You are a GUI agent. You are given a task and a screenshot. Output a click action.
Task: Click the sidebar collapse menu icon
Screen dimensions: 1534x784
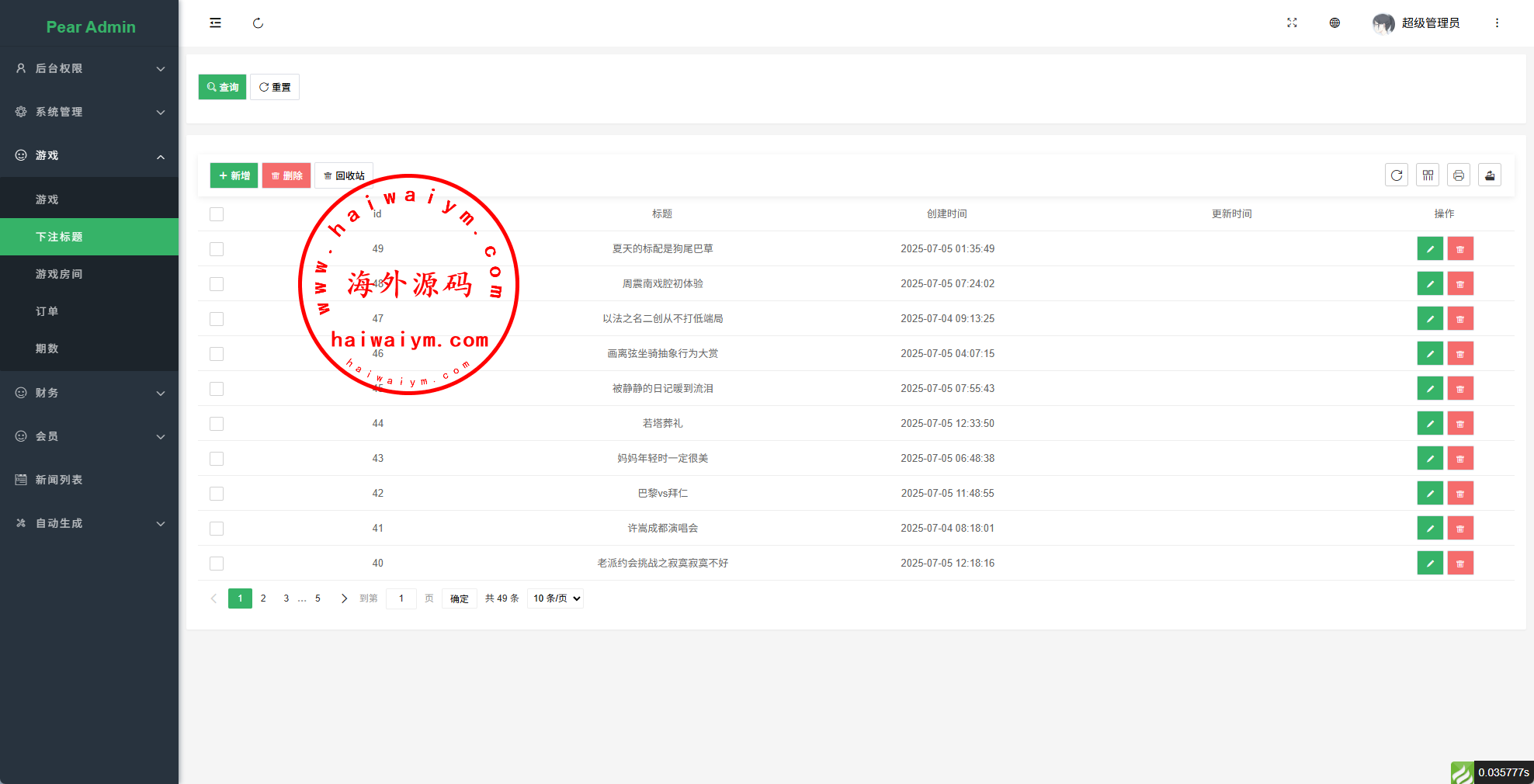pos(215,23)
